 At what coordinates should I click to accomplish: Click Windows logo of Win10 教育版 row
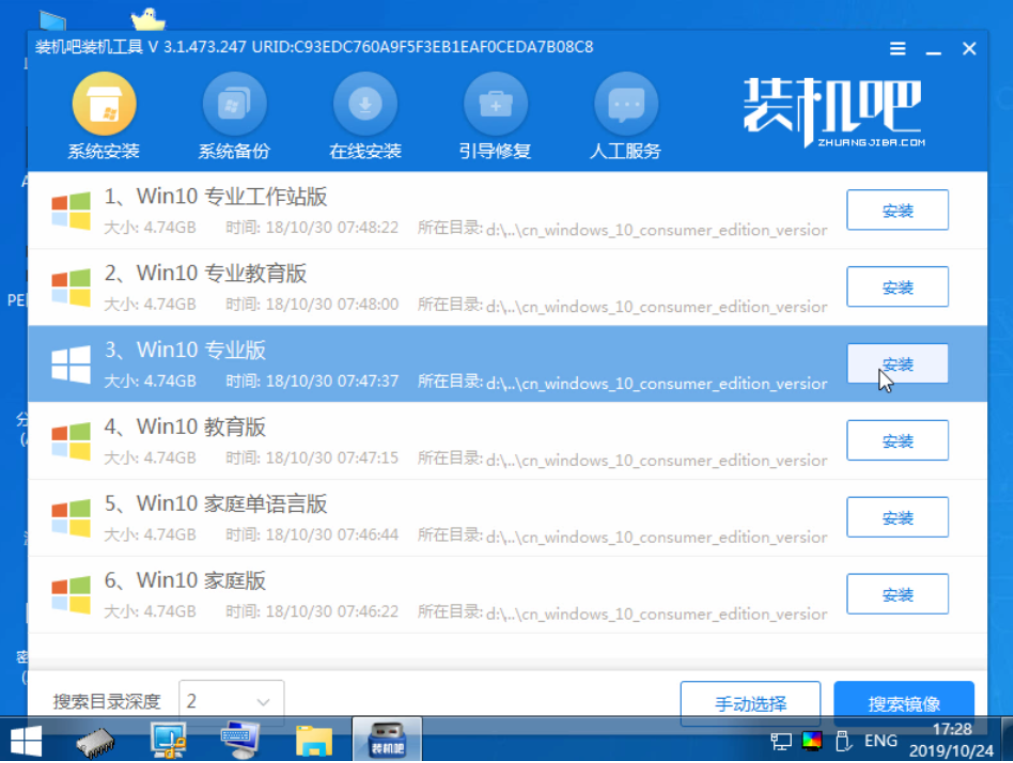tap(71, 441)
